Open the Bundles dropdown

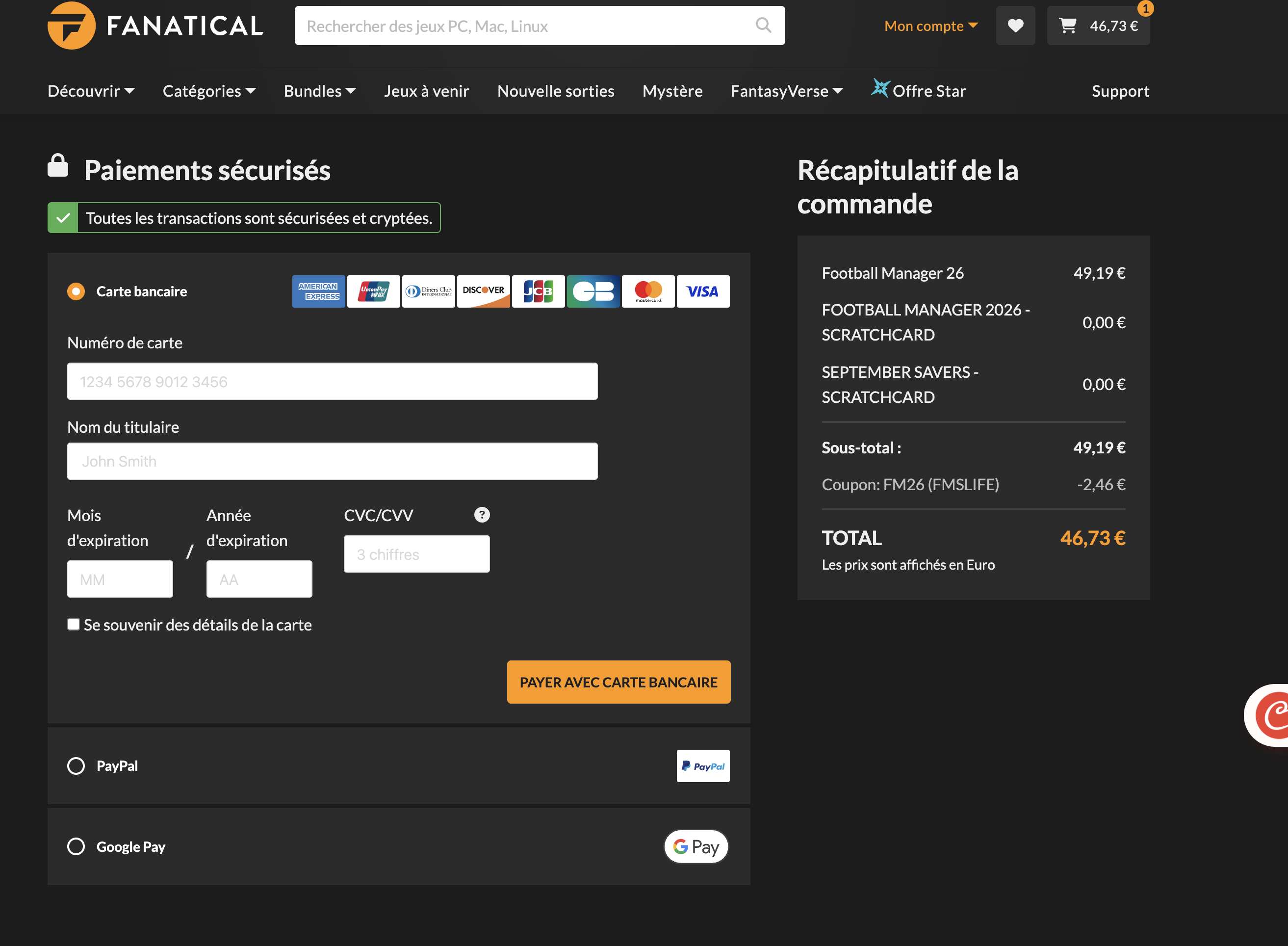click(319, 91)
